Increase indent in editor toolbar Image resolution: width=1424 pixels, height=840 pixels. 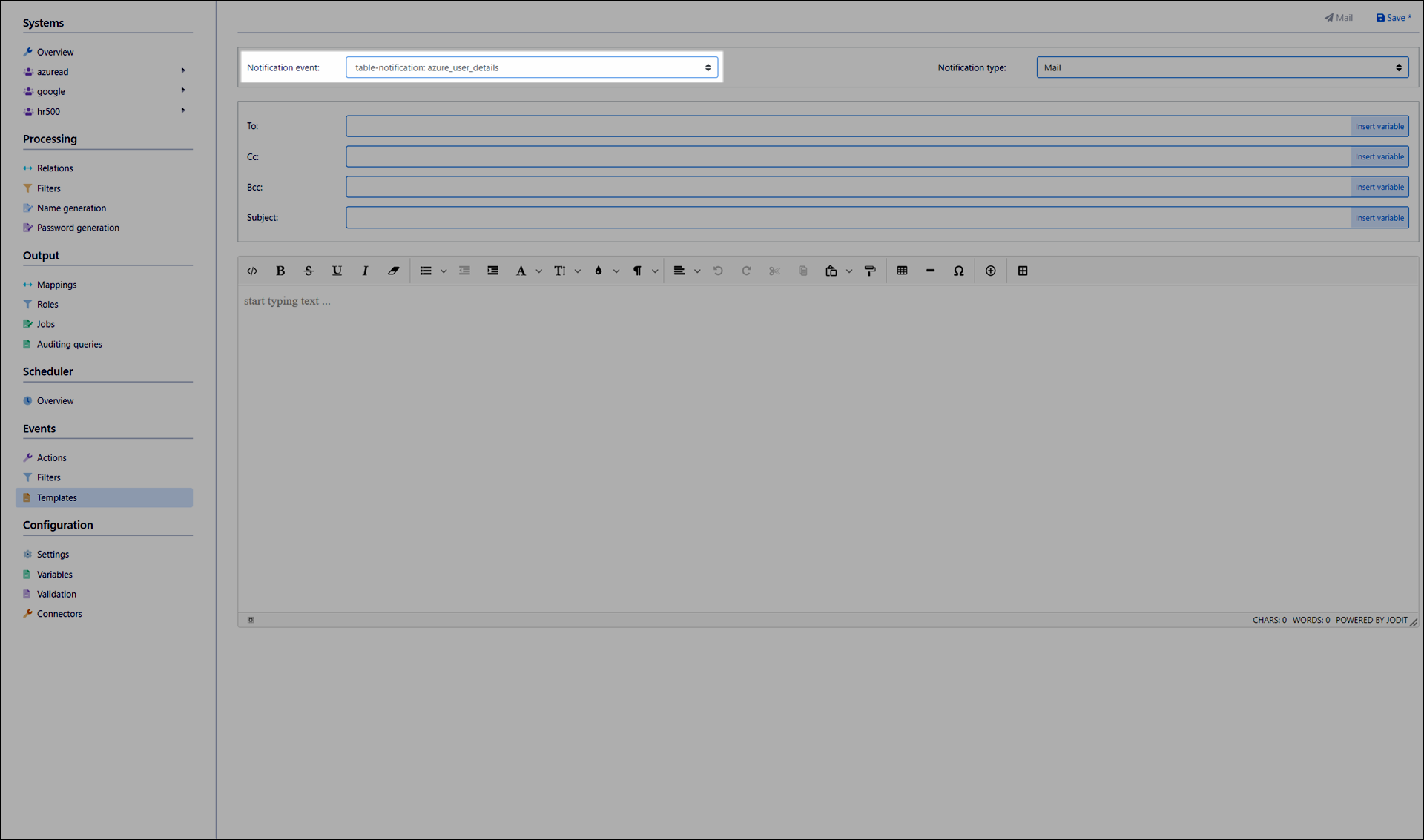[492, 271]
